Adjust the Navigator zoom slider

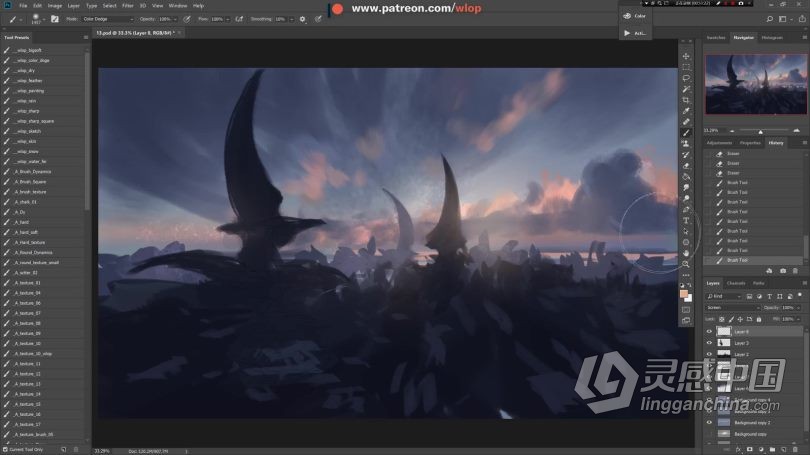(760, 131)
